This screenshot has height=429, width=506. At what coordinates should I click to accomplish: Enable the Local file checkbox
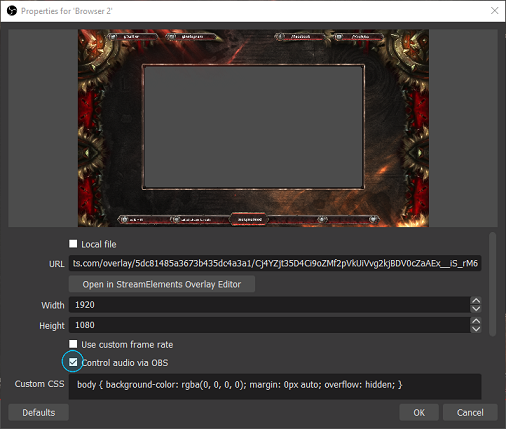coord(73,244)
